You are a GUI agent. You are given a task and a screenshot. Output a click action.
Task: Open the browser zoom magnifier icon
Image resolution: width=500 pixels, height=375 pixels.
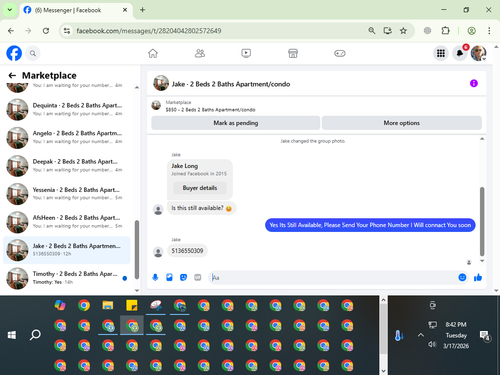372,31
